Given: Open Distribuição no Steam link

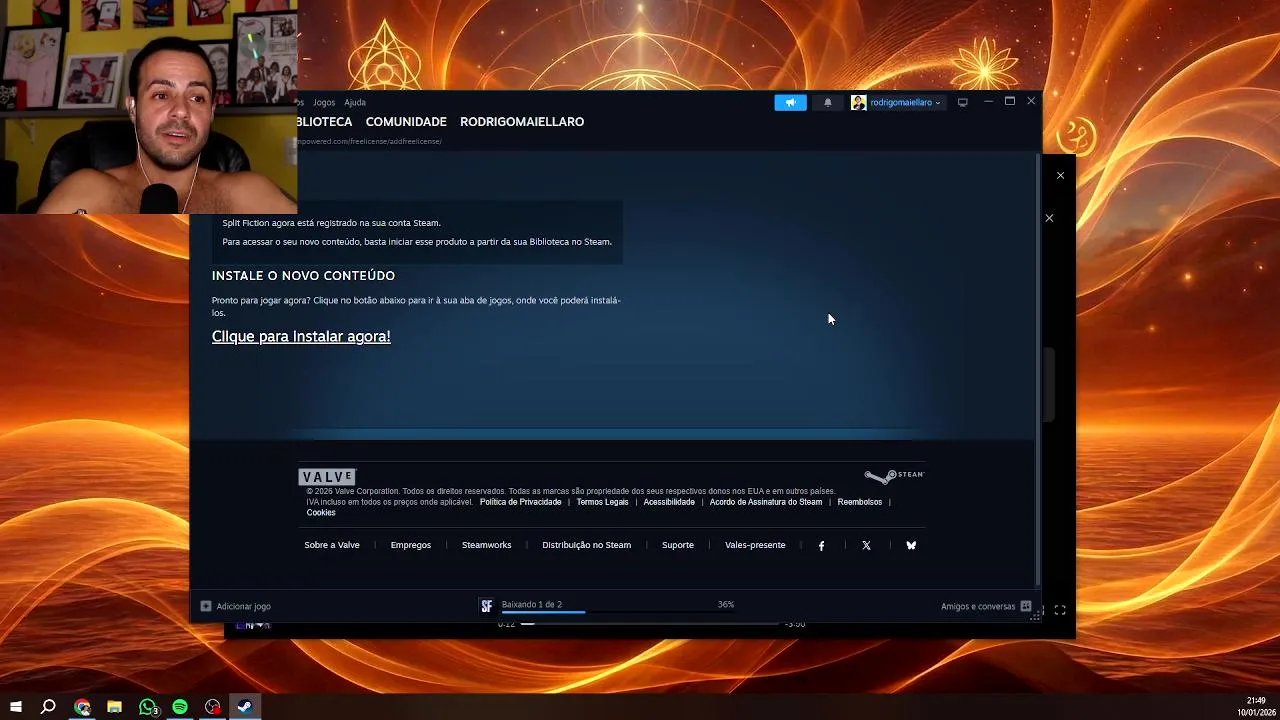Looking at the screenshot, I should pyautogui.click(x=586, y=545).
